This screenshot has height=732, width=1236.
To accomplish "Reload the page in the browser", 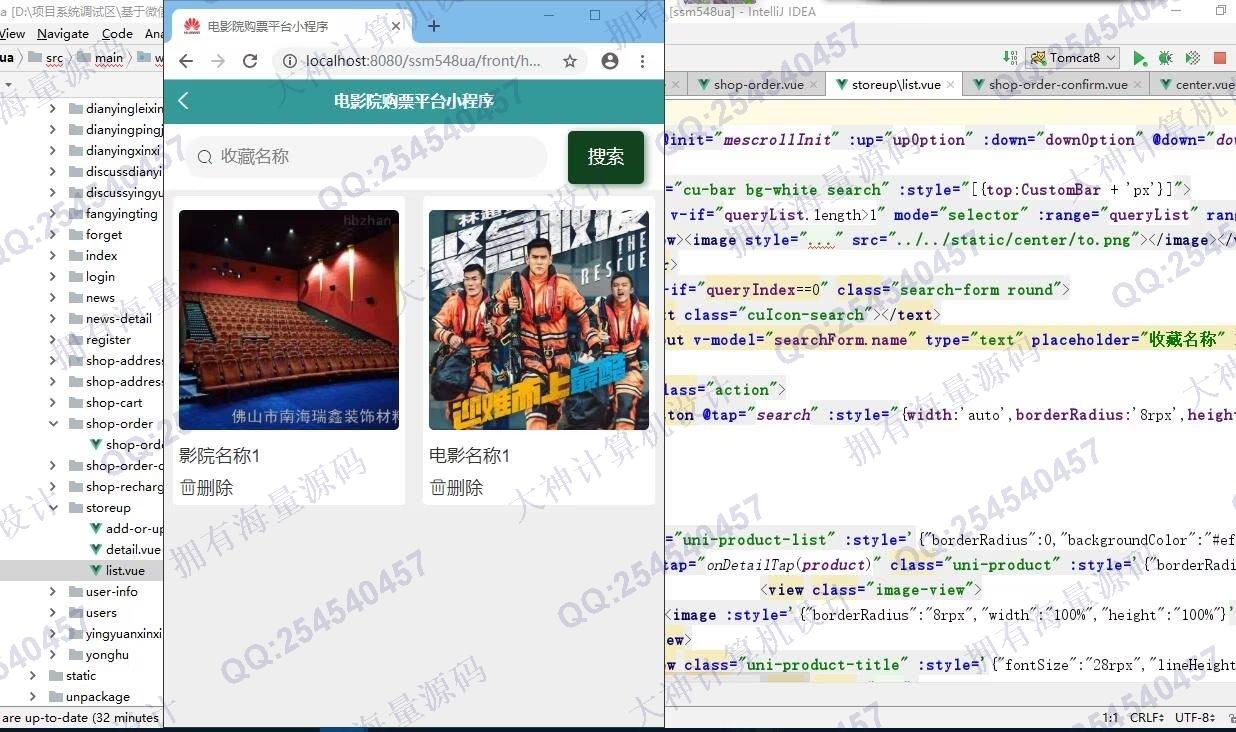I will [x=250, y=61].
